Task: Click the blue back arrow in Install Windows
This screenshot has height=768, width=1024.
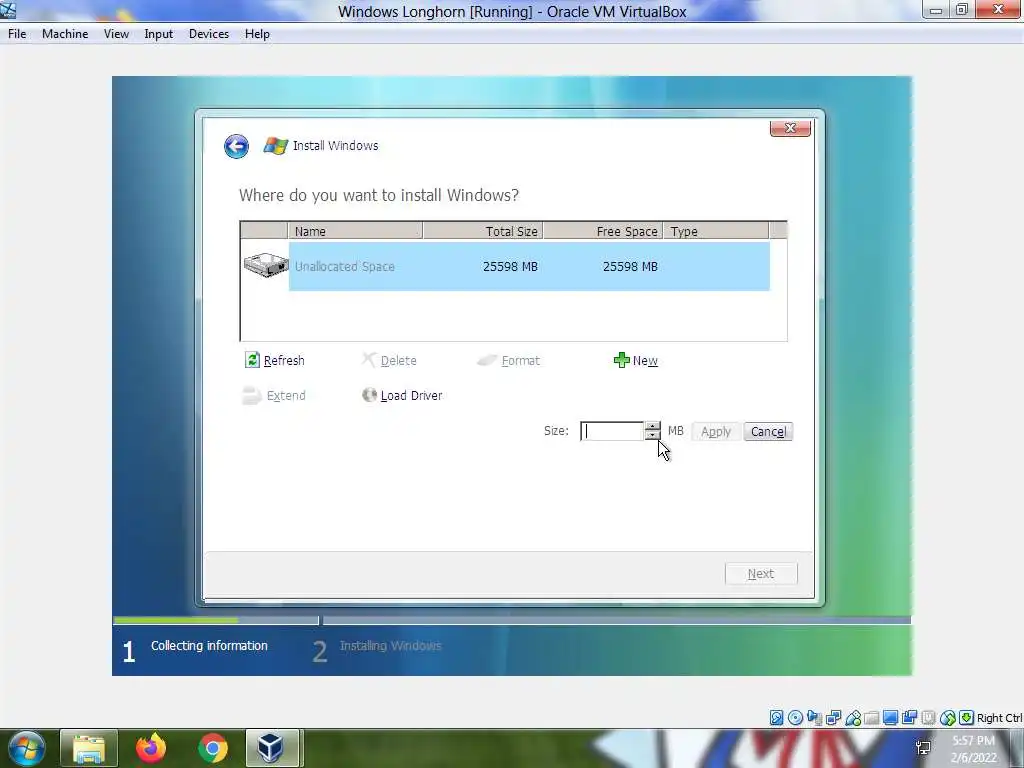Action: 236,146
